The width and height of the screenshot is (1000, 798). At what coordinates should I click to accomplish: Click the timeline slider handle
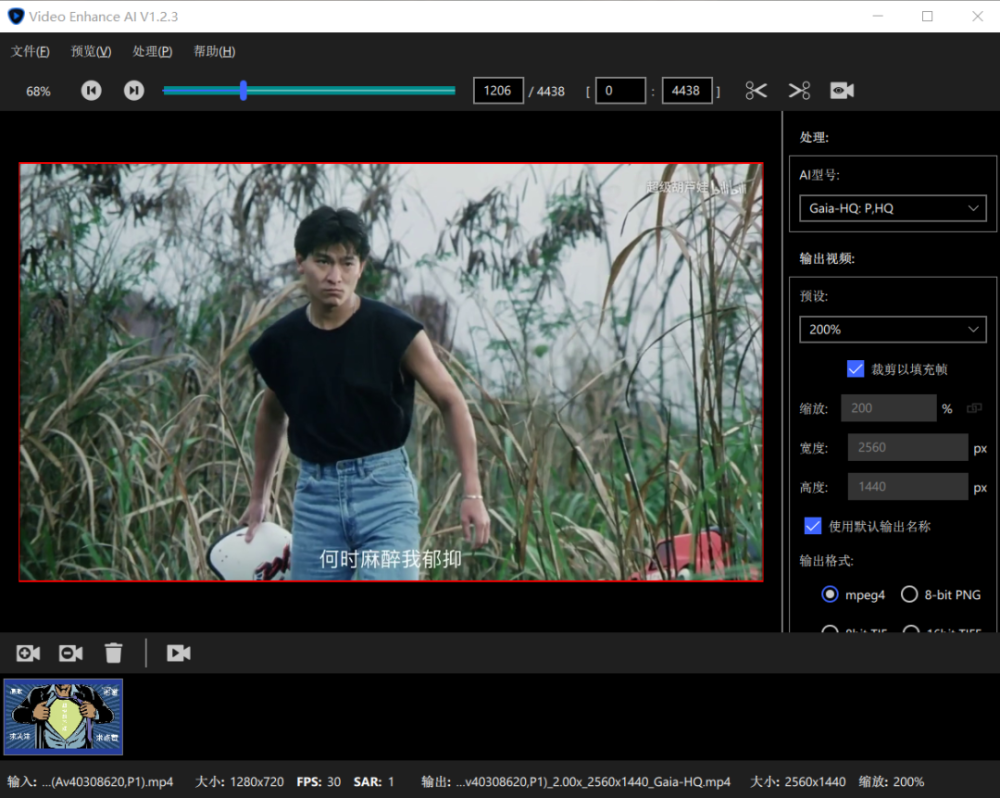coord(243,91)
